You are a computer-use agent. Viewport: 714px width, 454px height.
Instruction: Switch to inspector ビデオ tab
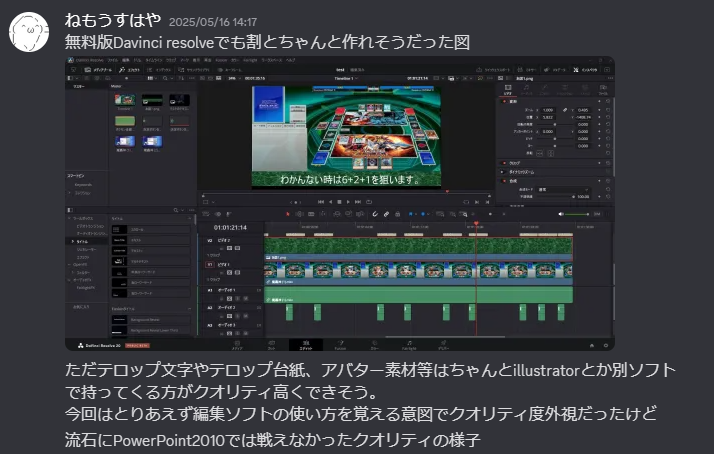click(x=508, y=89)
